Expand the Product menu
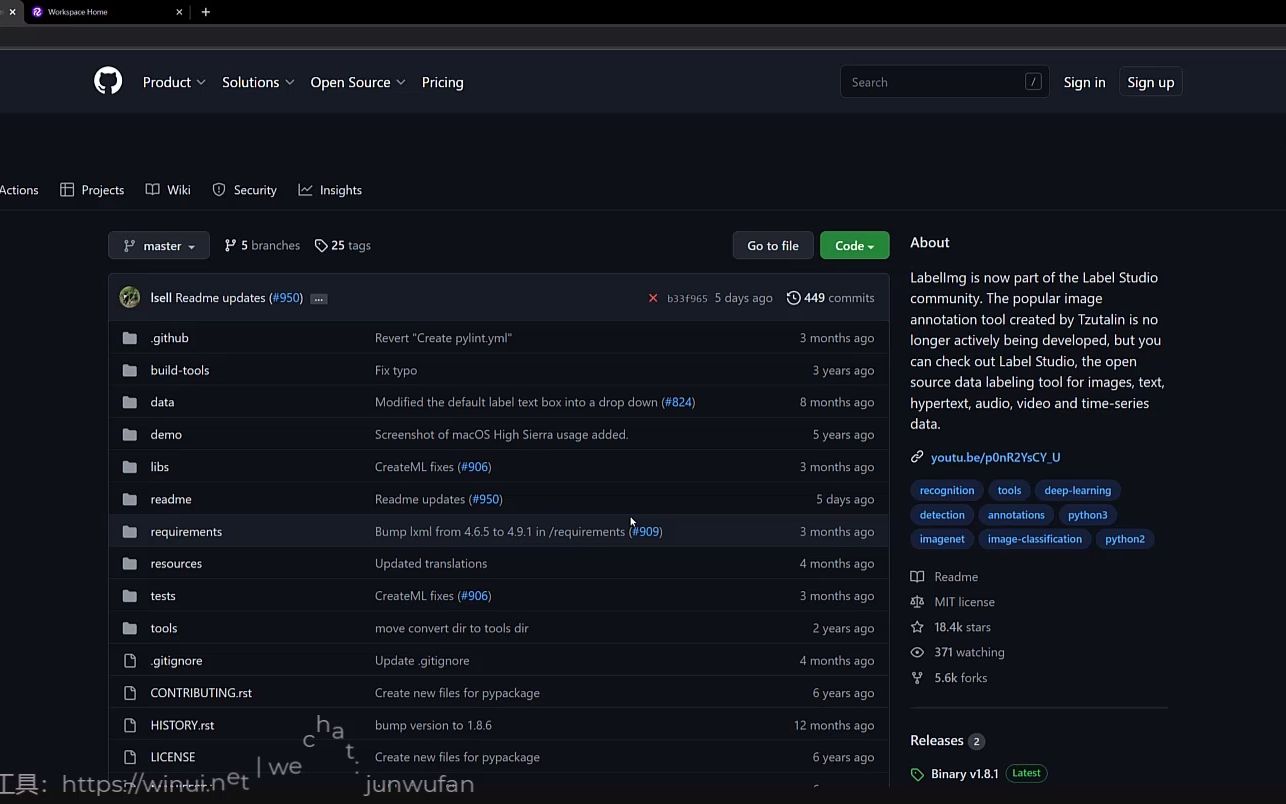Screen dimensions: 1286x804 [174, 82]
